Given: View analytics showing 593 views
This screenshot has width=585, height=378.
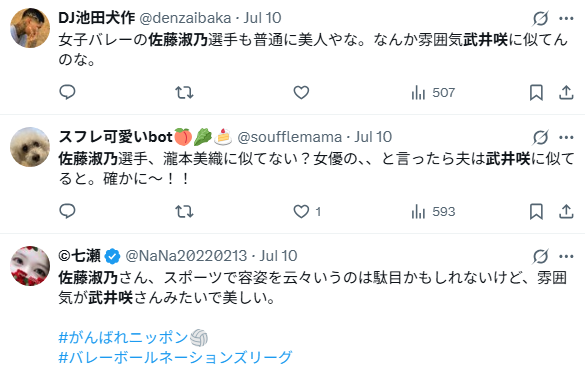Looking at the screenshot, I should 433,212.
